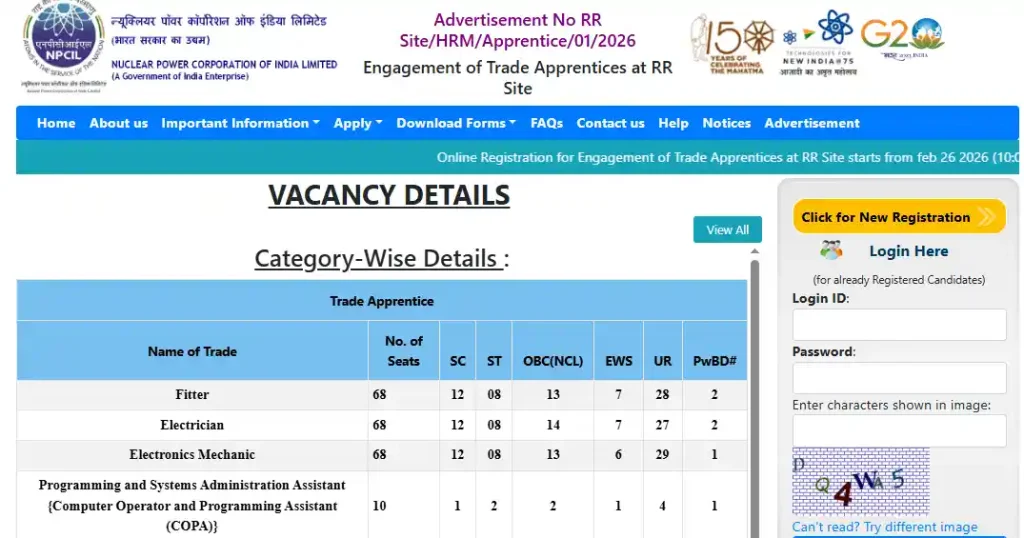Go to the Home menu item

pyautogui.click(x=56, y=123)
